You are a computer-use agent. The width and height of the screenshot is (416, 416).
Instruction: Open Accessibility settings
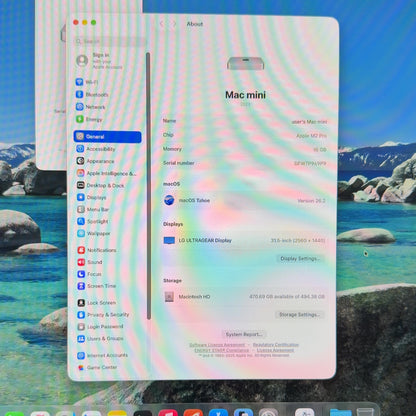(96, 149)
